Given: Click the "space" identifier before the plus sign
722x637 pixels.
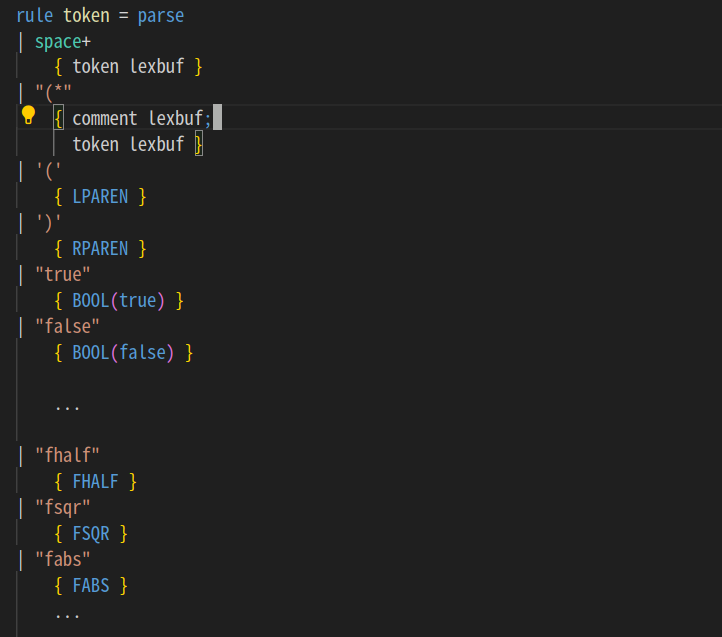Looking at the screenshot, I should (x=58, y=42).
